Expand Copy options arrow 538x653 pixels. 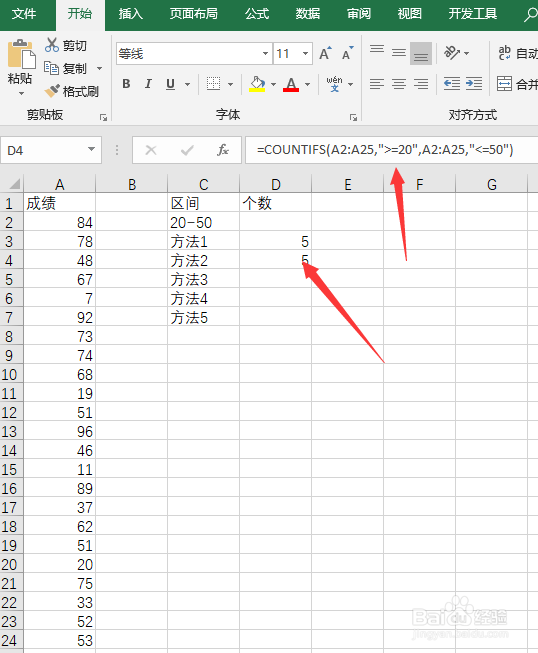point(100,68)
